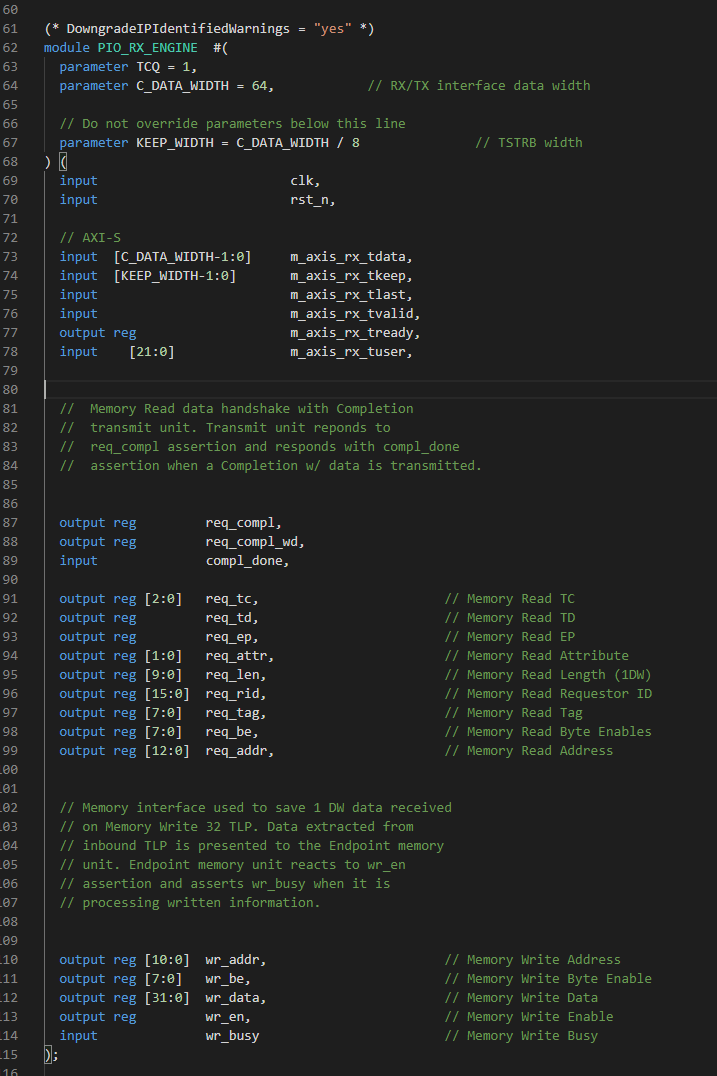Viewport: 717px width, 1076px height.
Task: Click the "yes" string literal
Action: point(333,29)
